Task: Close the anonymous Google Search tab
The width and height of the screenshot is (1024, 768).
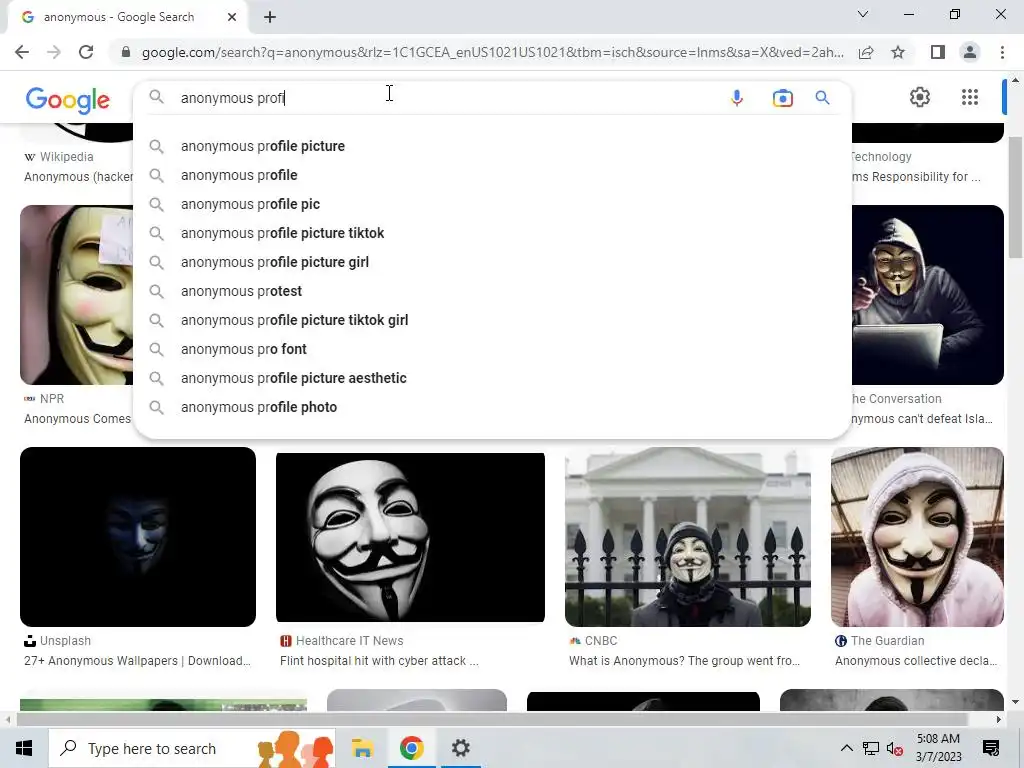Action: [232, 17]
